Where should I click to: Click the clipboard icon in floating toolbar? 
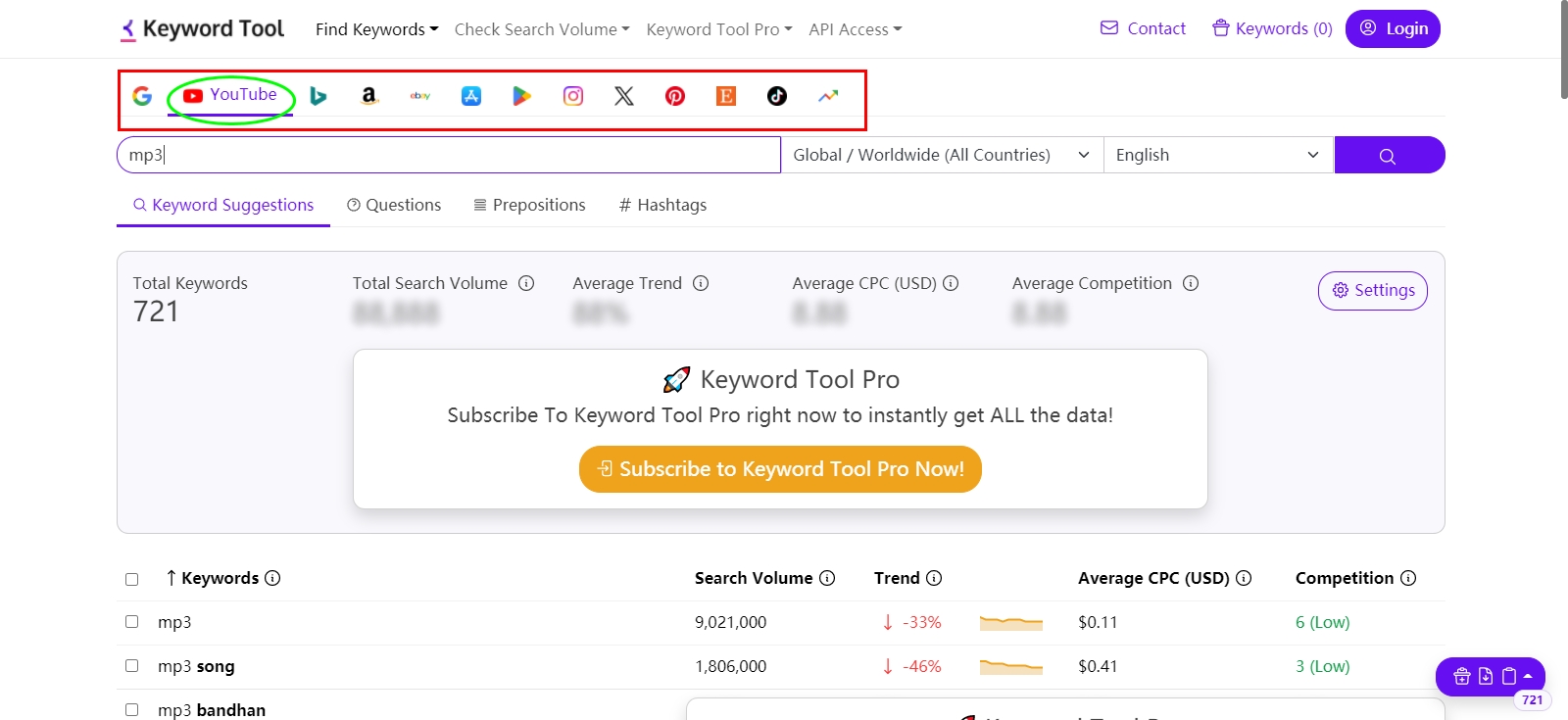[1509, 676]
